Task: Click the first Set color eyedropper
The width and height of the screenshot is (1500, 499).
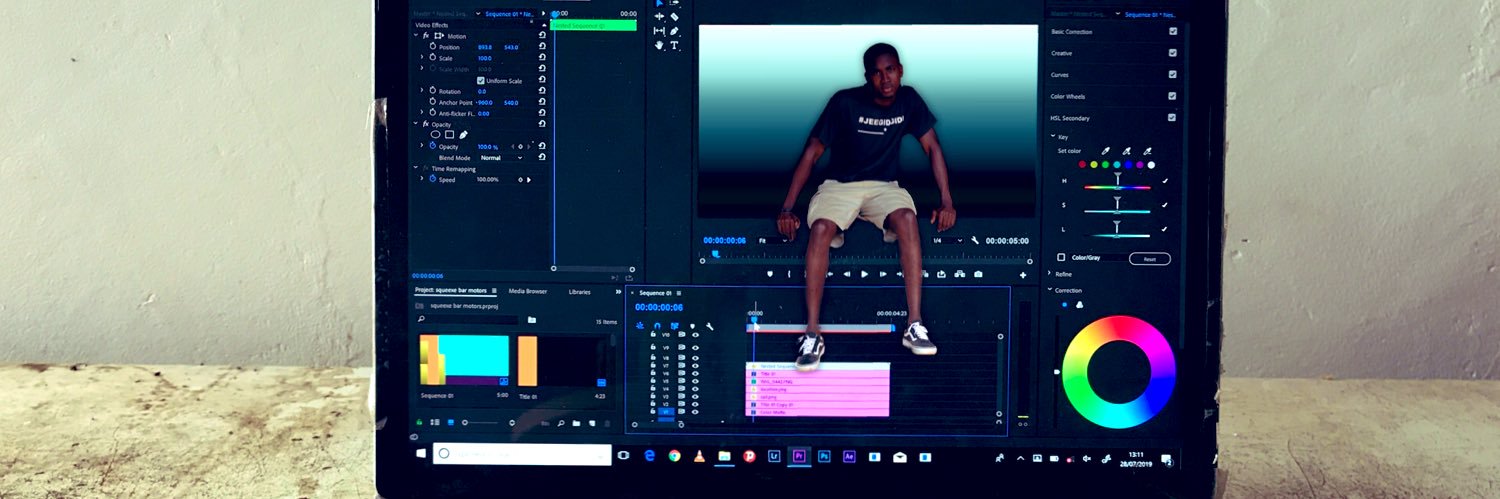Action: (1105, 151)
